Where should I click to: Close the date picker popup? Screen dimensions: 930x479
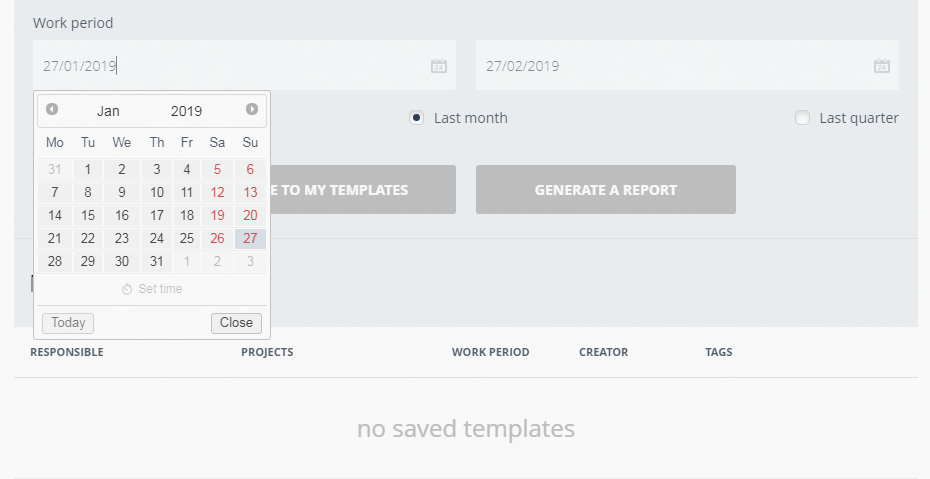point(236,323)
